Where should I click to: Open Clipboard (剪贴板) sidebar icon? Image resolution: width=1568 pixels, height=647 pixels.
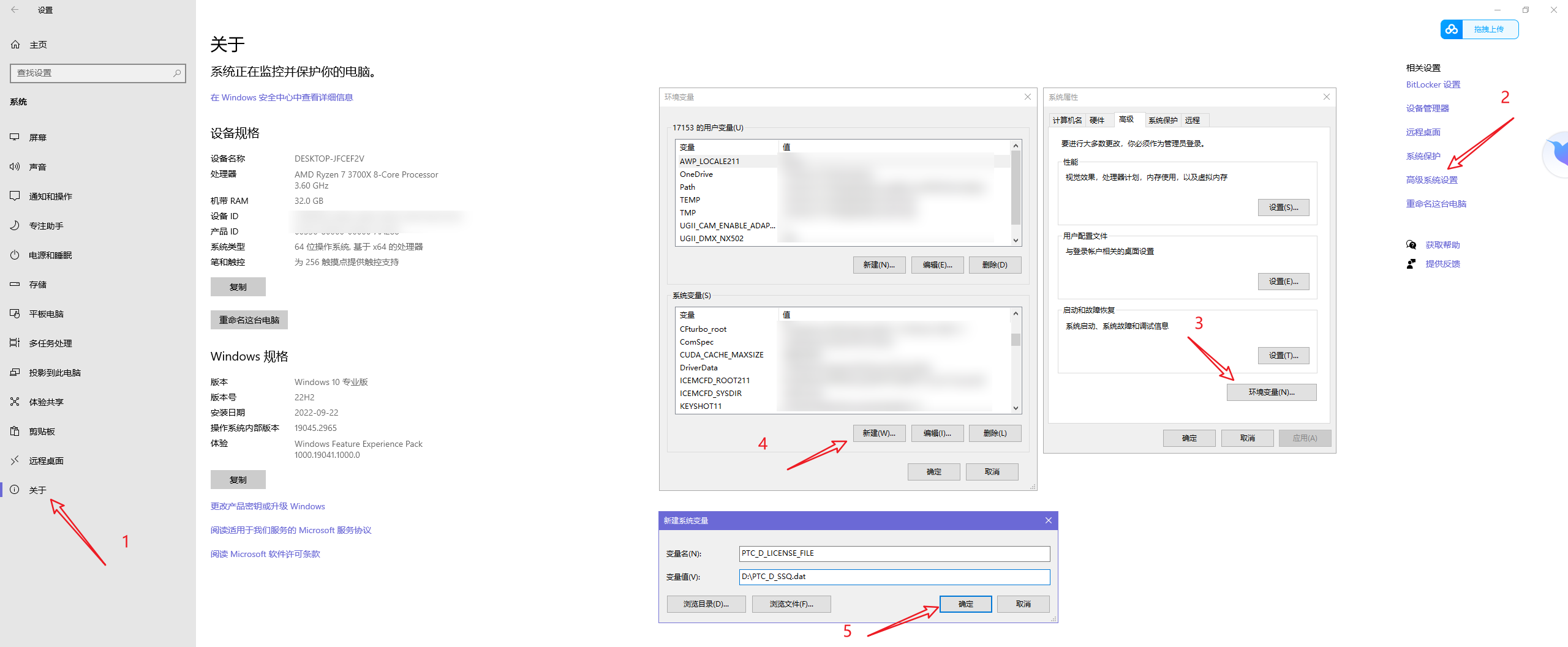point(15,432)
